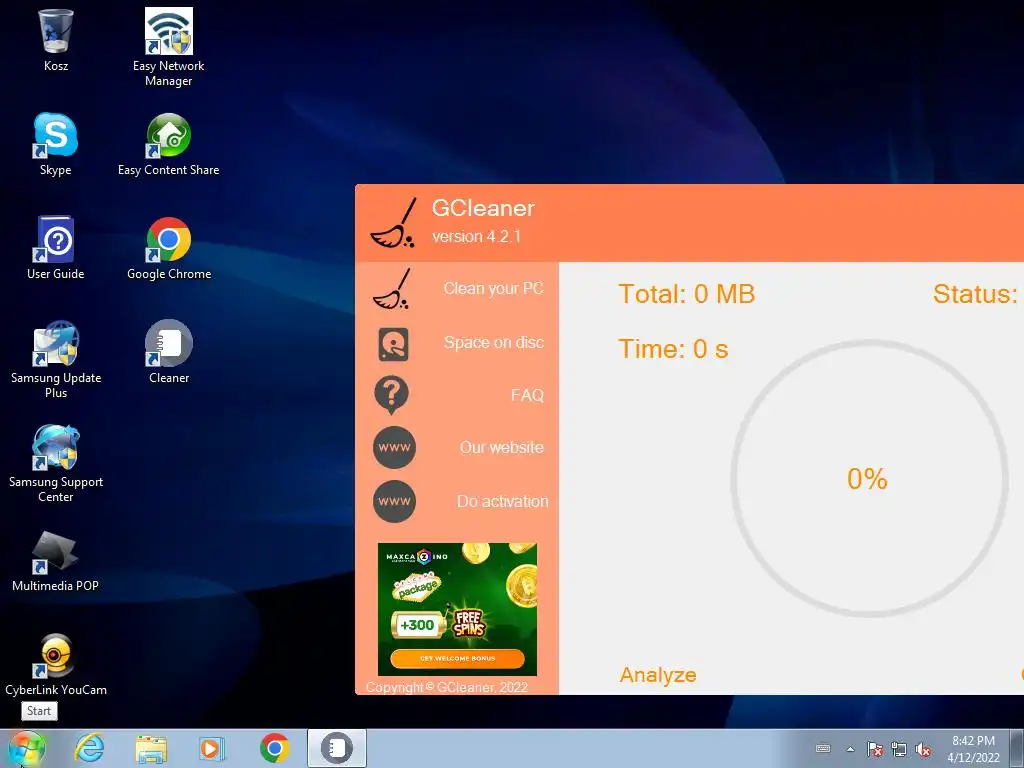Click the Copyright GCleaner, 2022 footer text

[447, 687]
